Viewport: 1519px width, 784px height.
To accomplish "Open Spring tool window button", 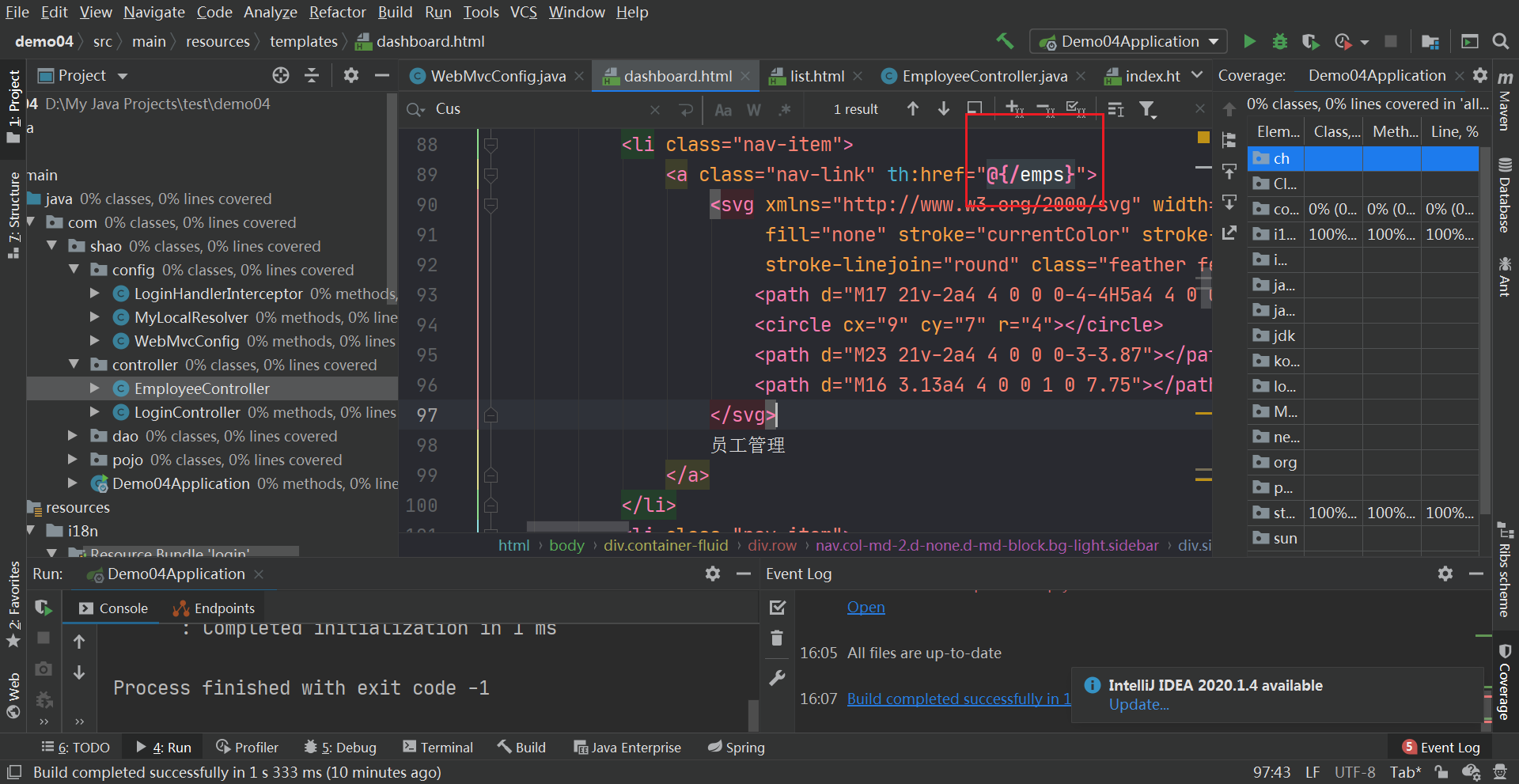I will 737,748.
